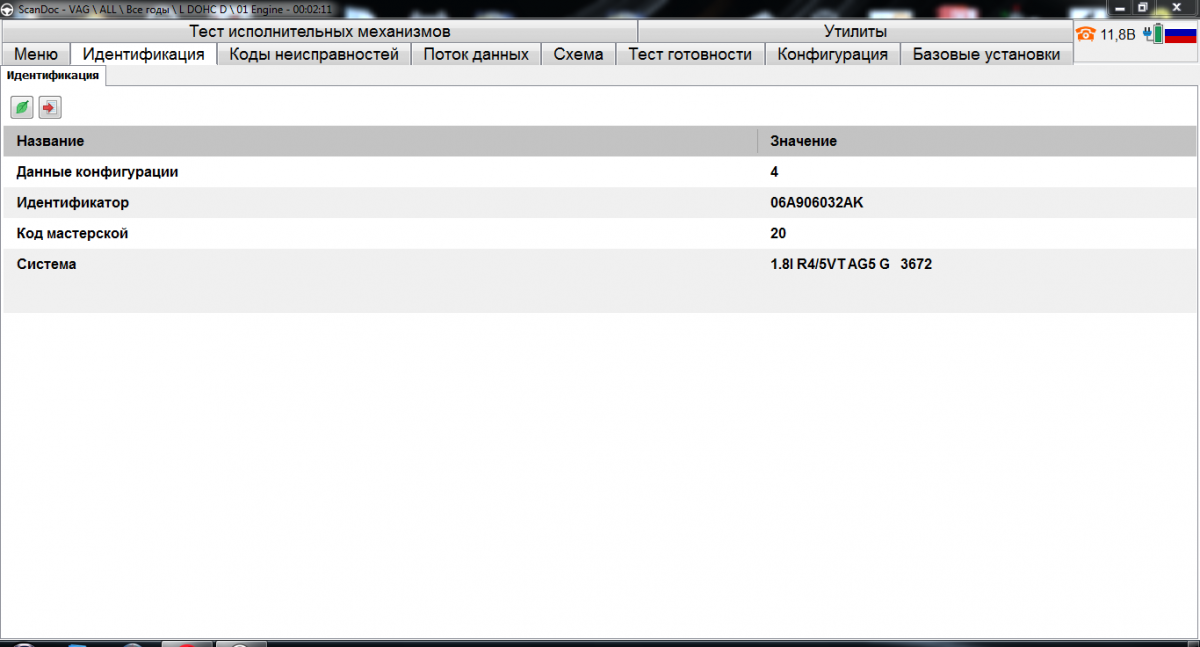1200x647 pixels.
Task: Click the workshop code value 20
Action: tap(778, 233)
